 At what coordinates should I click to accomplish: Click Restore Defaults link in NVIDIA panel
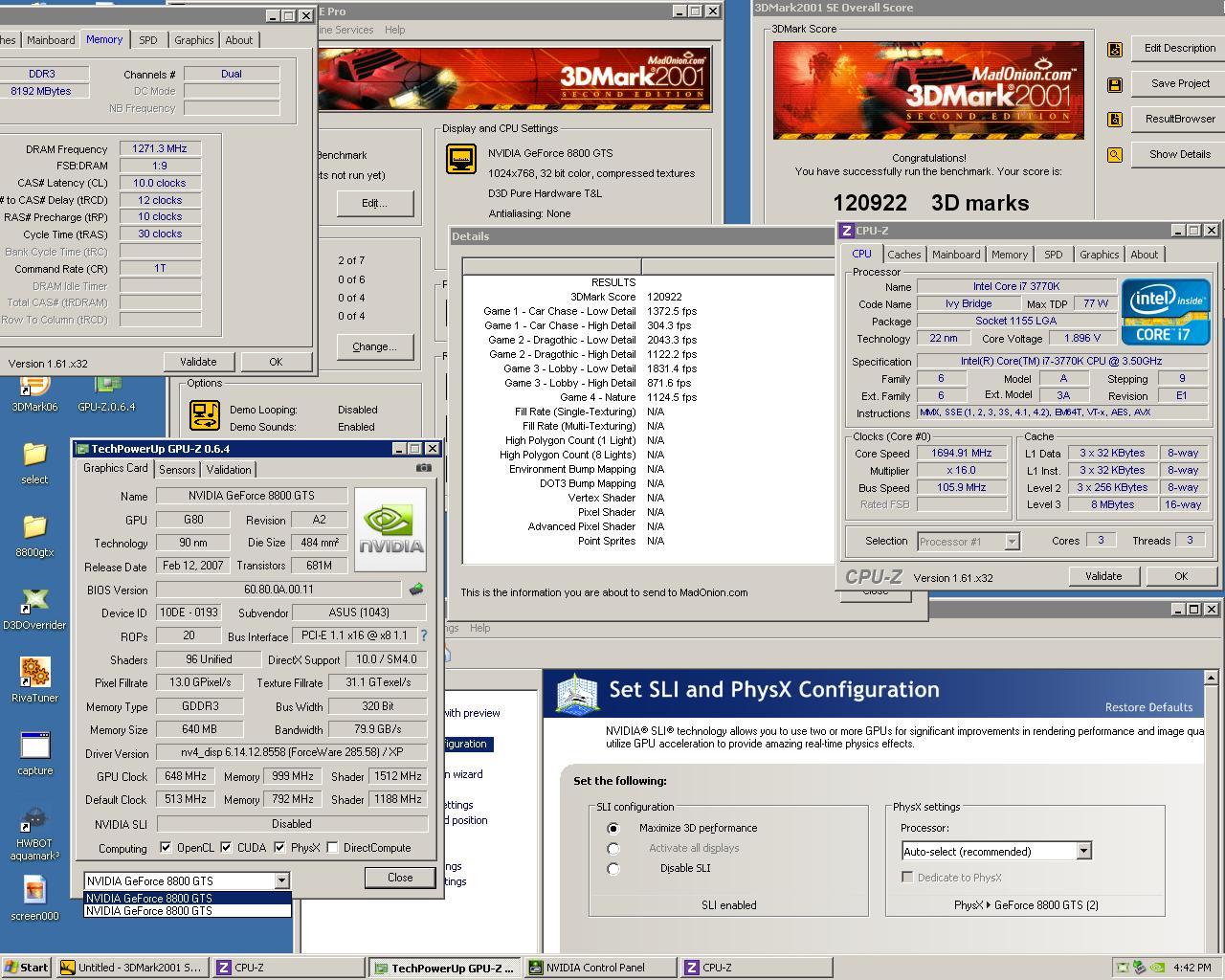pyautogui.click(x=1148, y=707)
